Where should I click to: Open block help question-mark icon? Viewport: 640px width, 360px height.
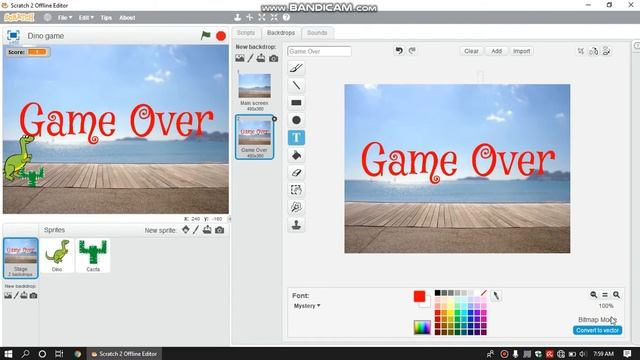[286, 17]
